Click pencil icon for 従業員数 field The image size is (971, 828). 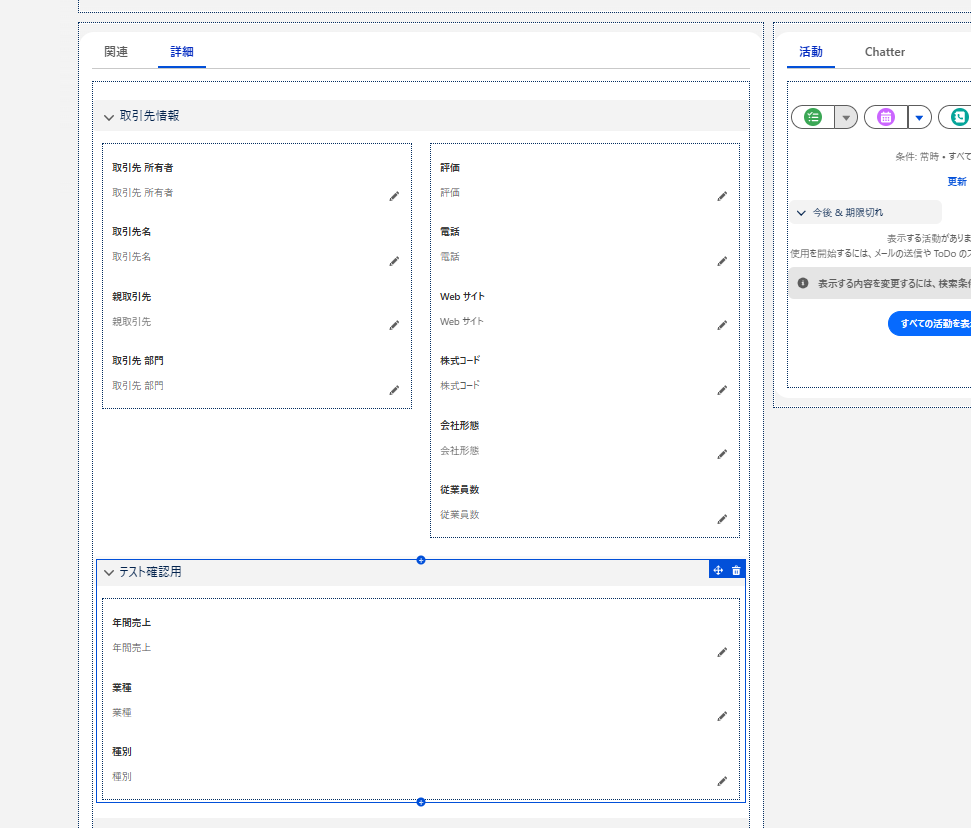722,519
